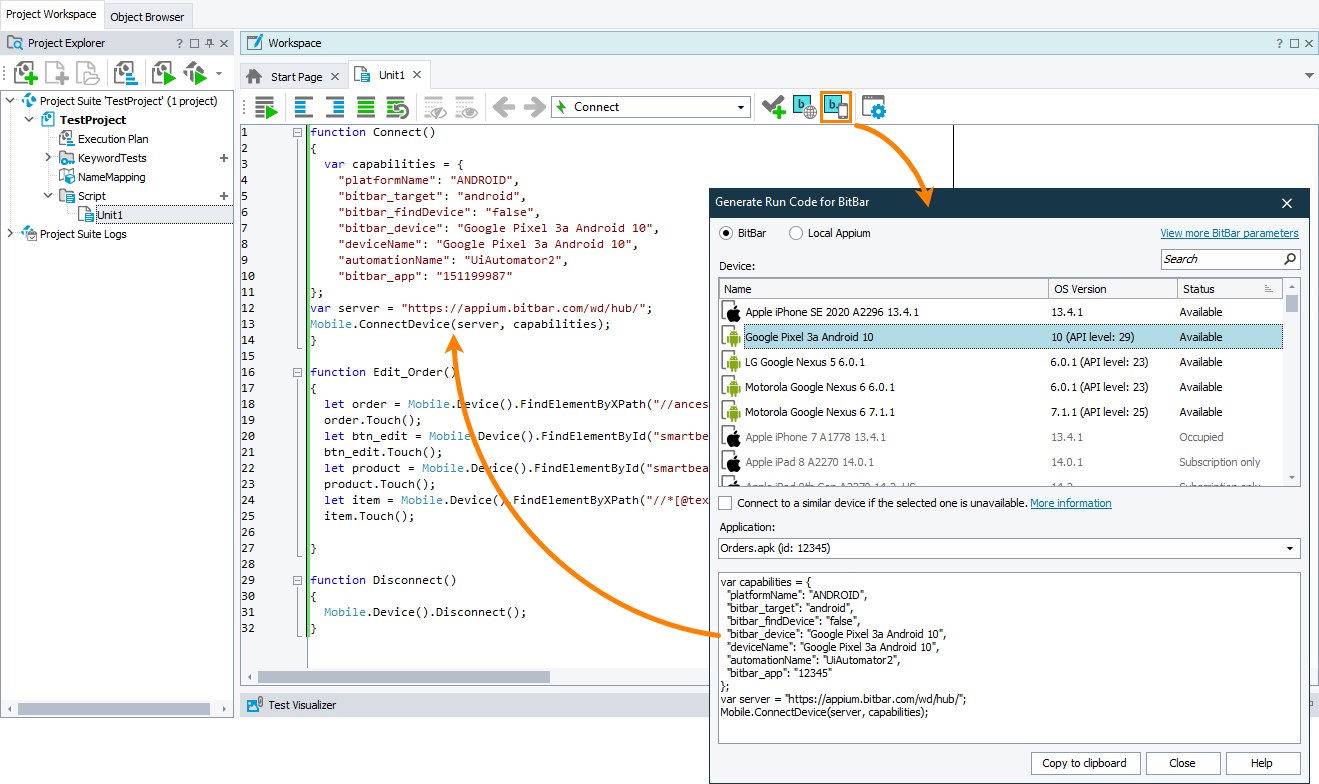
Task: Open the Connect routine dropdown
Action: click(740, 106)
